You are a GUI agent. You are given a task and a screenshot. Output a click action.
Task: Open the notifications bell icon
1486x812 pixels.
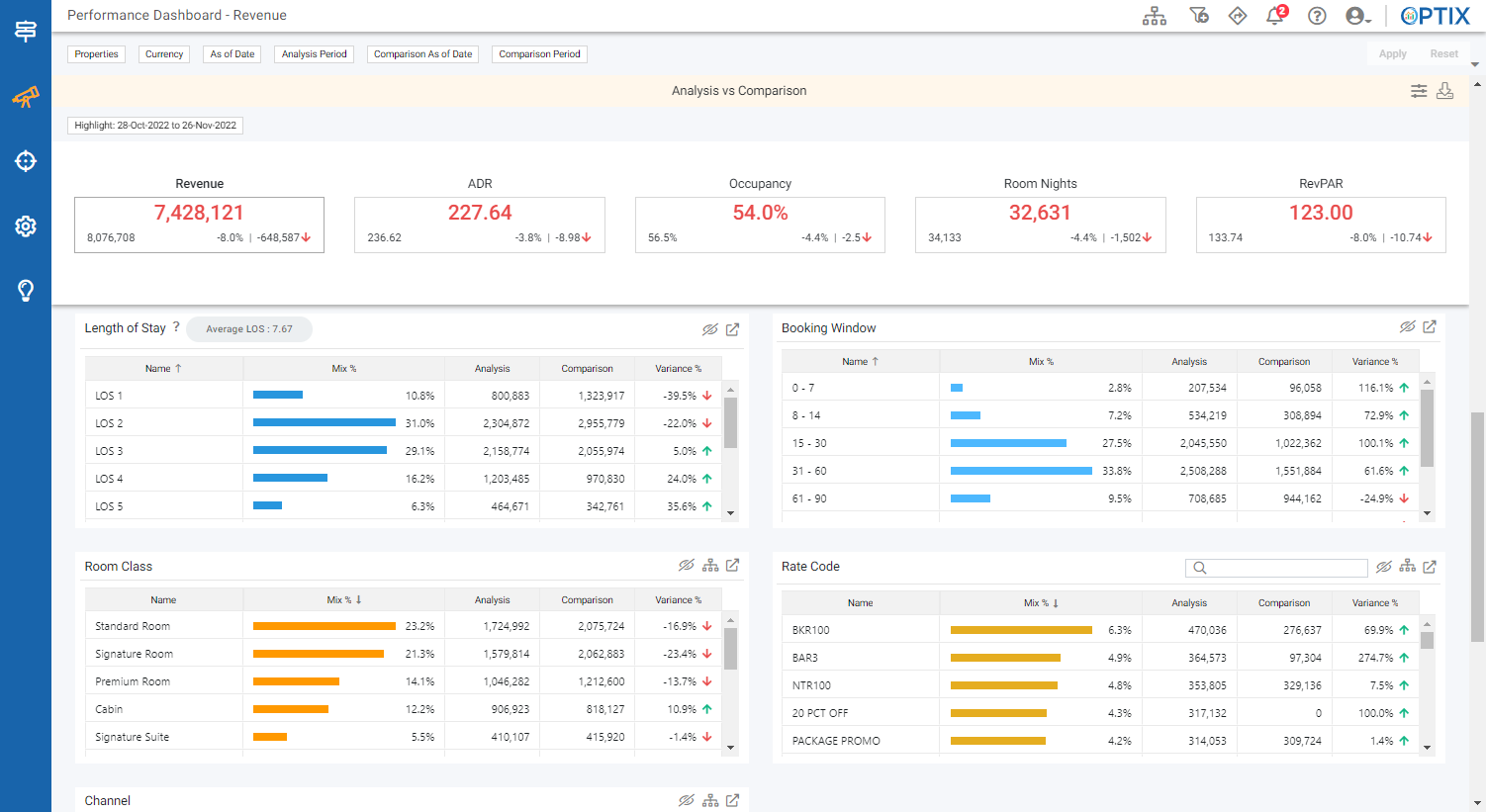1275,16
